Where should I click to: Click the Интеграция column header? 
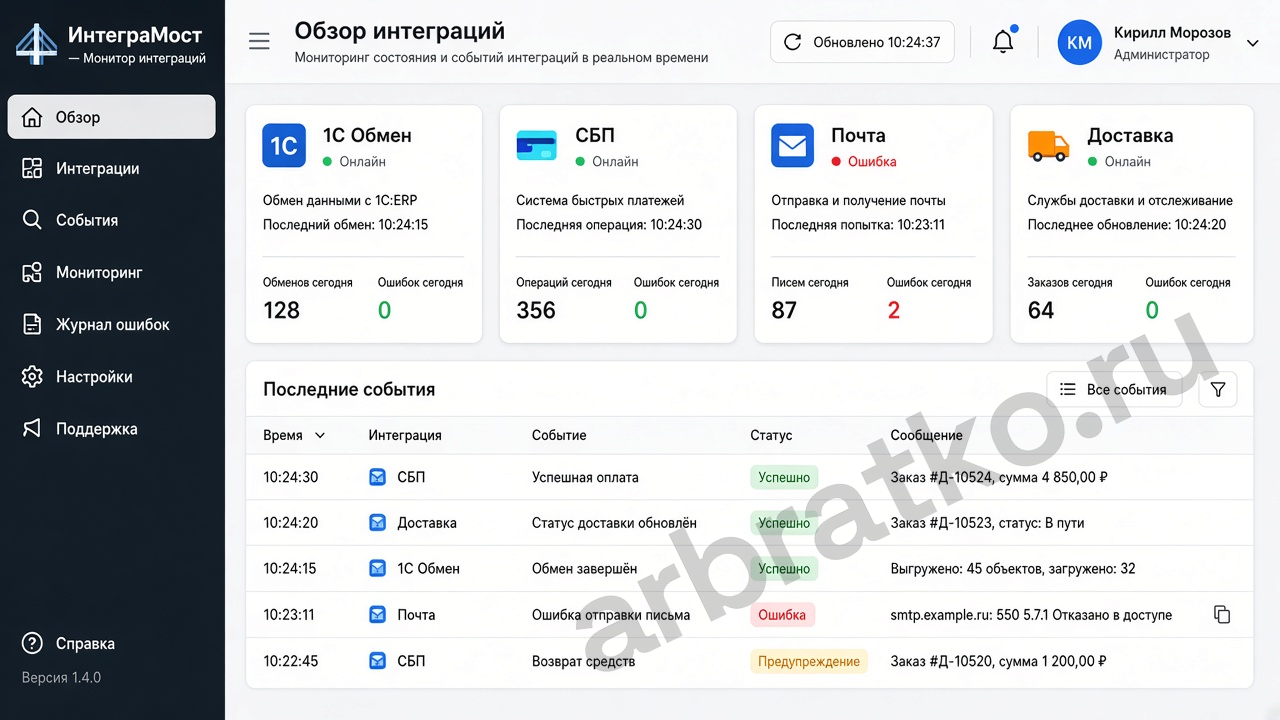[405, 435]
